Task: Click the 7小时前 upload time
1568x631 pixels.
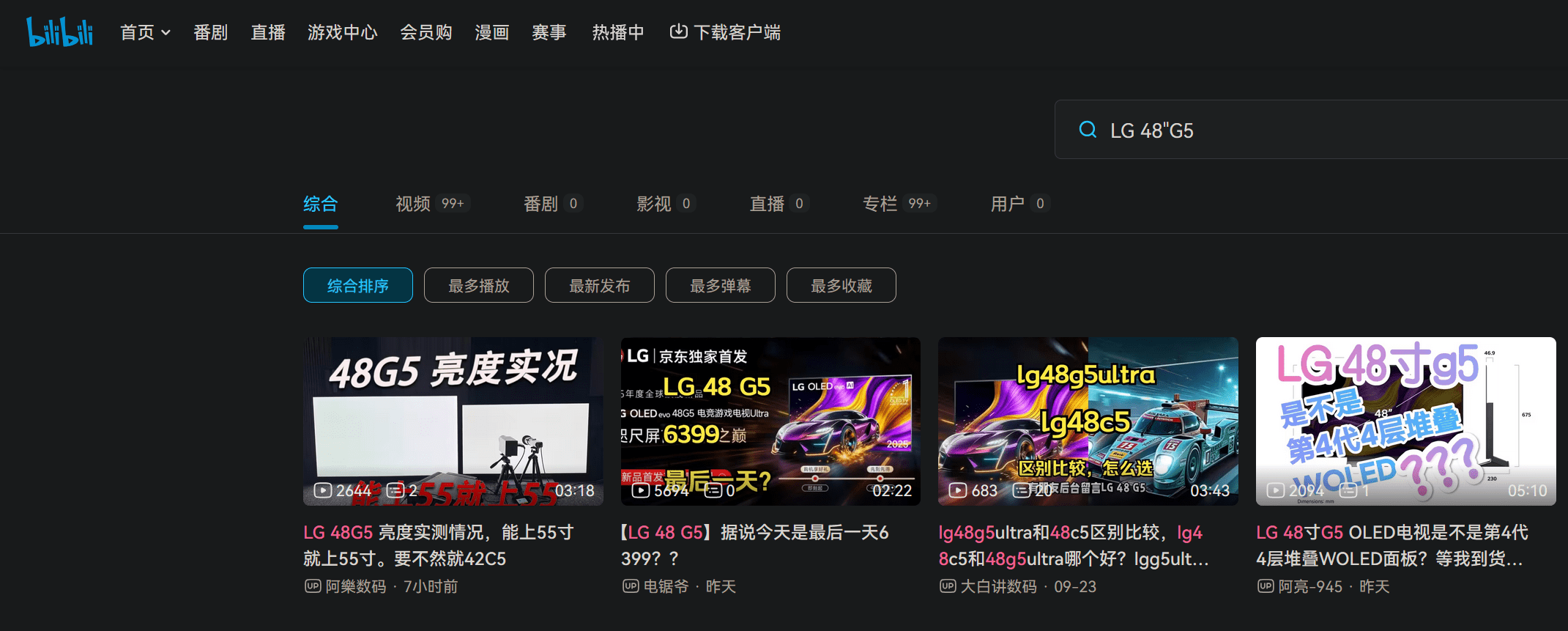Action: click(x=431, y=586)
